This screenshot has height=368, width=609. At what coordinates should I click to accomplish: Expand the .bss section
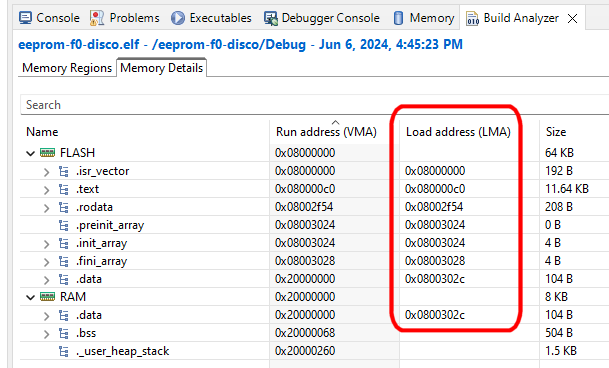(46, 333)
